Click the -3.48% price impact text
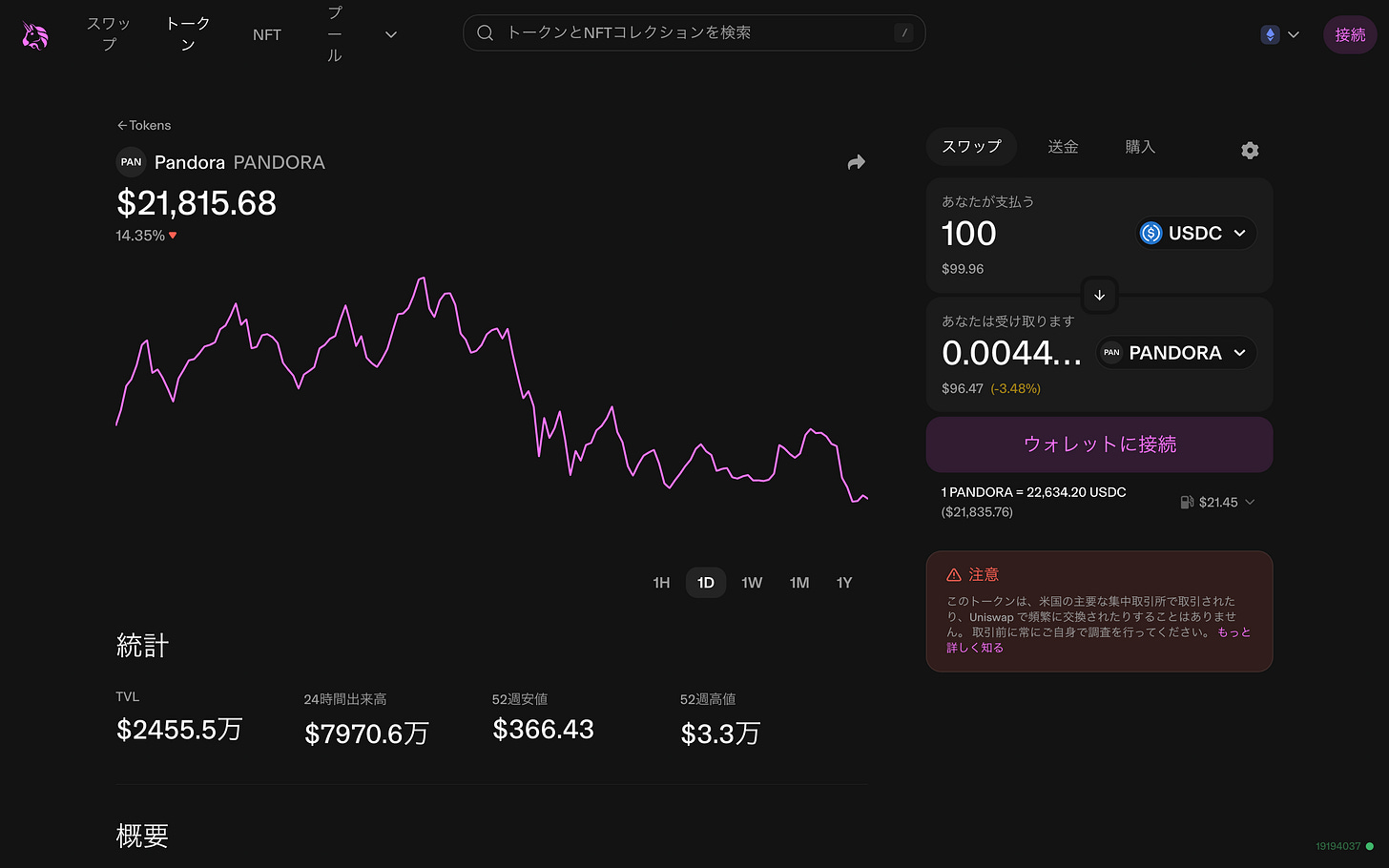The width and height of the screenshot is (1389, 868). tap(1016, 388)
